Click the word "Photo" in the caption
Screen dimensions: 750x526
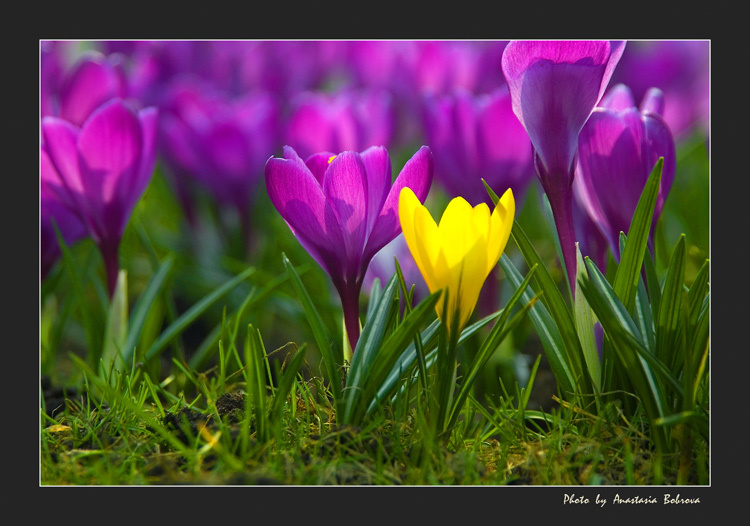(576, 500)
